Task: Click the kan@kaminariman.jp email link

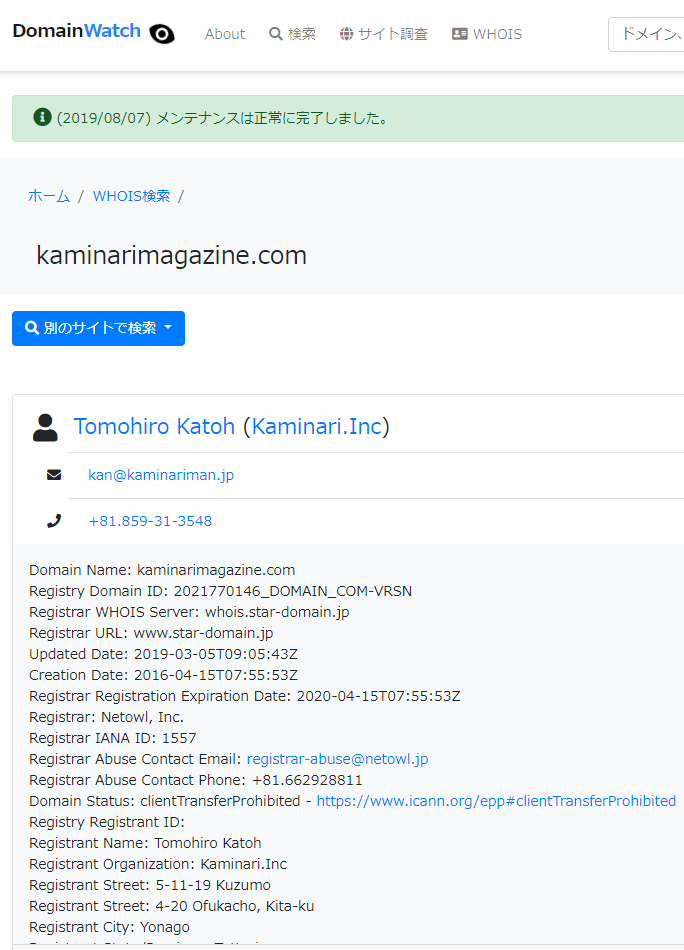Action: tap(161, 475)
